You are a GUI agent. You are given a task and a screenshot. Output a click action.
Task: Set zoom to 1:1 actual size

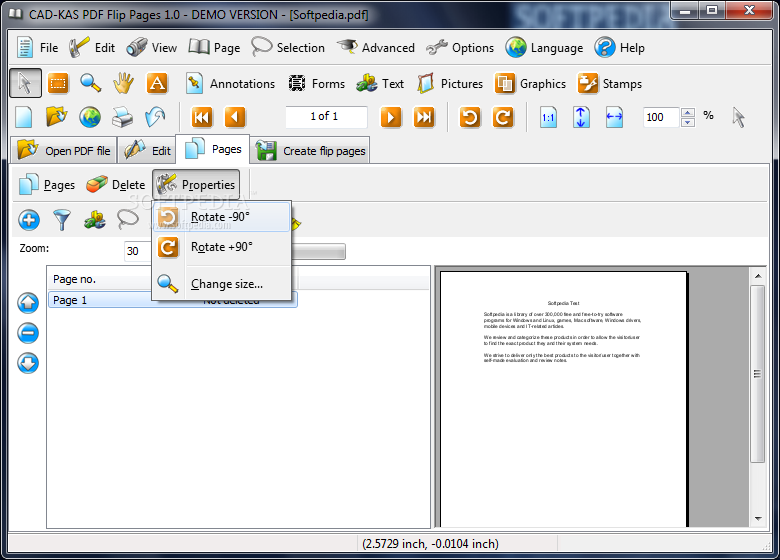548,117
